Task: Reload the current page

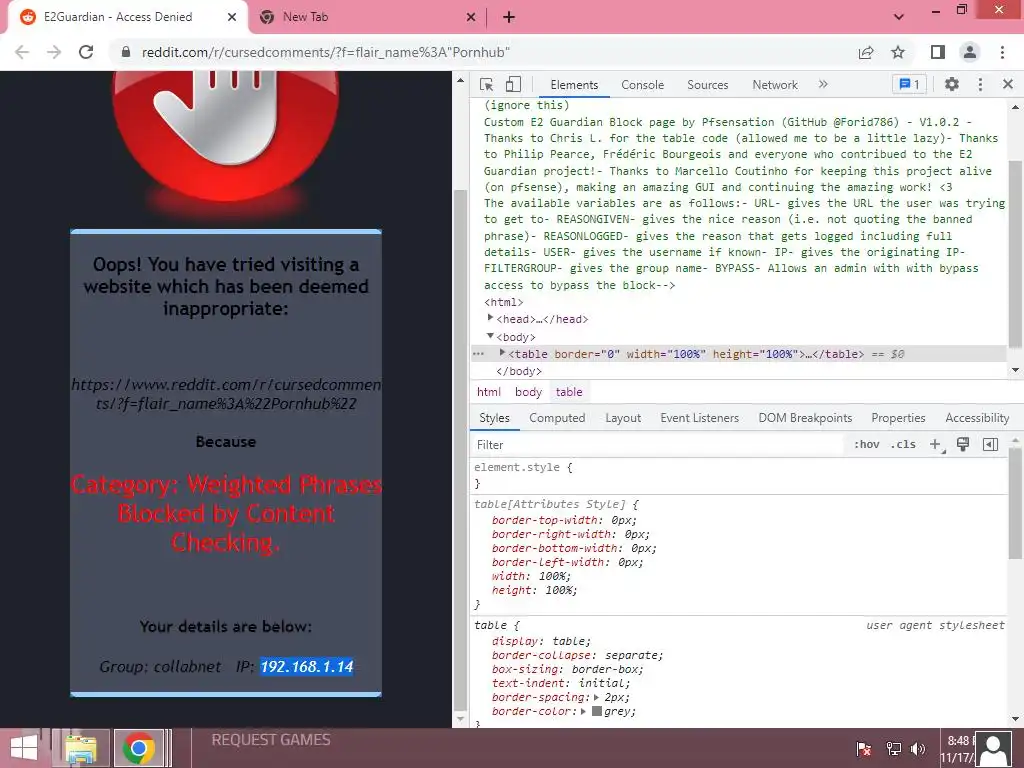Action: tap(86, 52)
